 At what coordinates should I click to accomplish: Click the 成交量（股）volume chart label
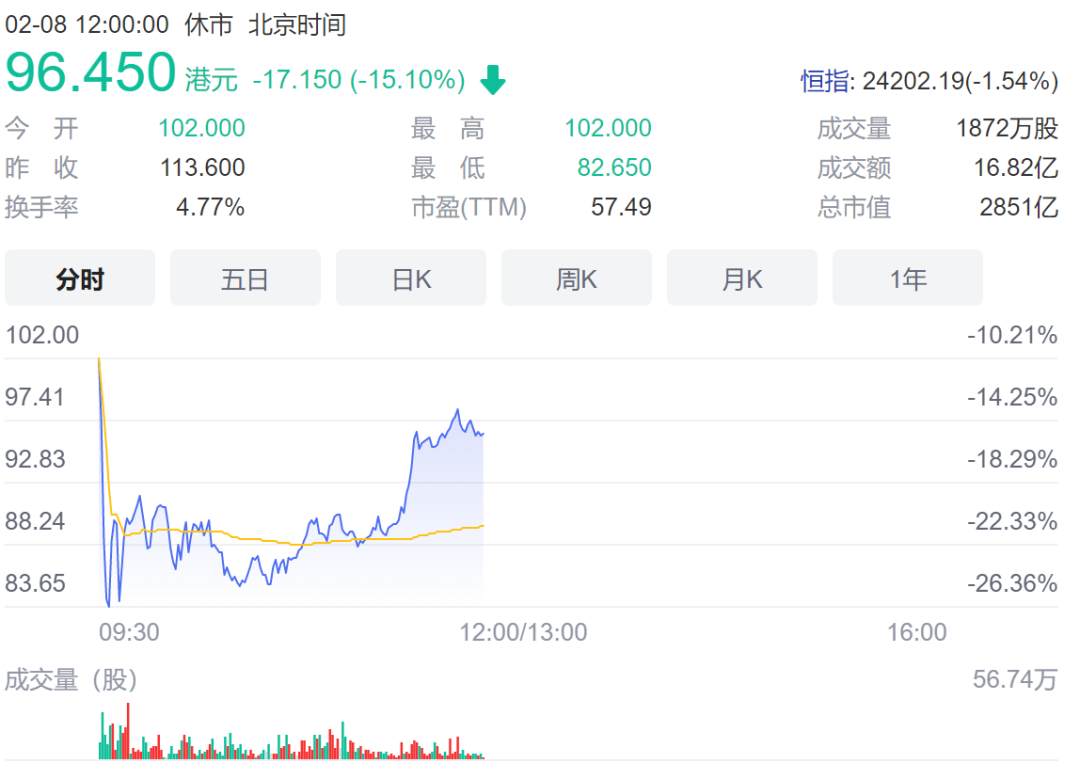[x=71, y=681]
